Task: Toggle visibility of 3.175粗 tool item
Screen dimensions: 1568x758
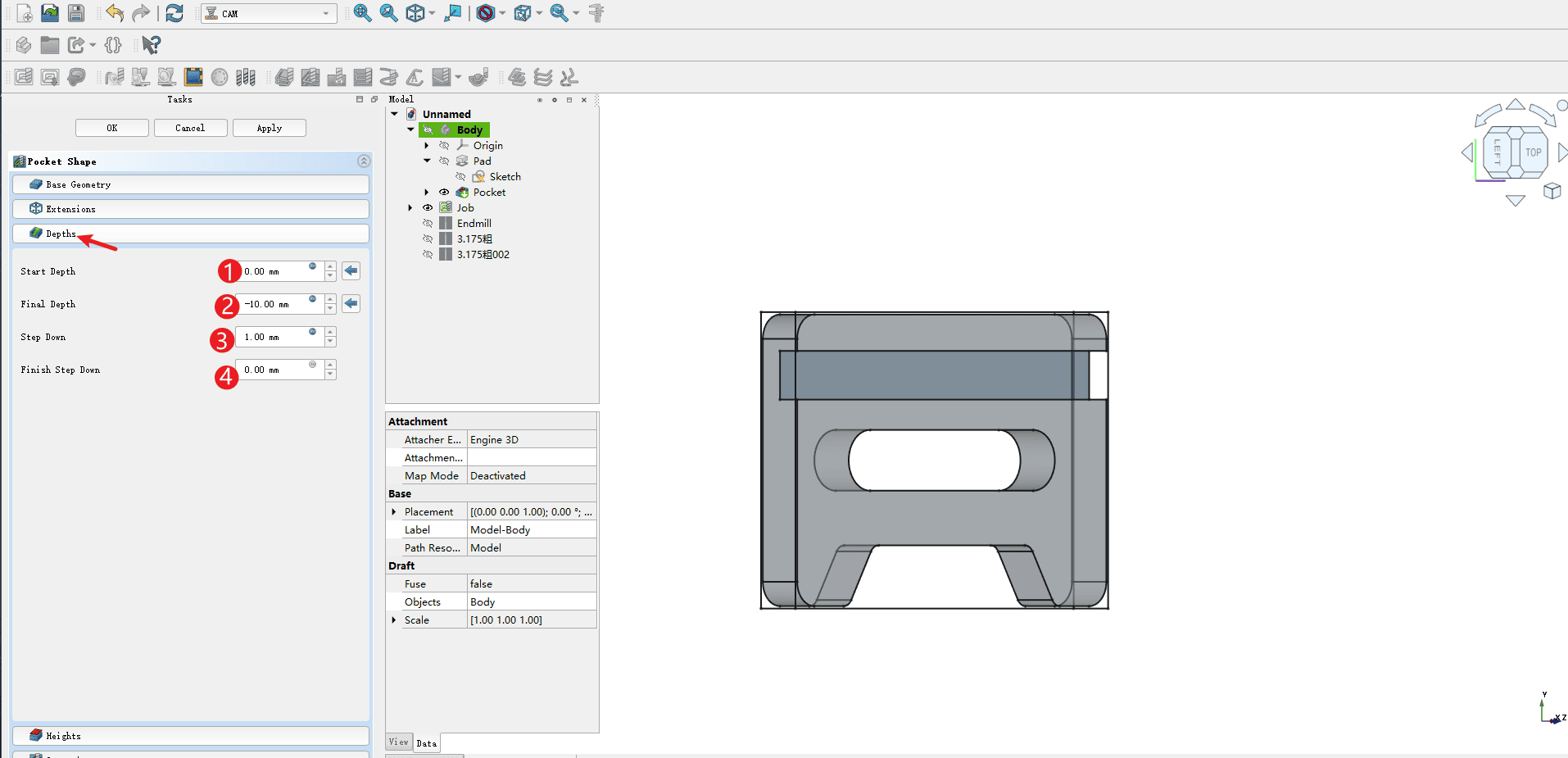Action: point(428,238)
